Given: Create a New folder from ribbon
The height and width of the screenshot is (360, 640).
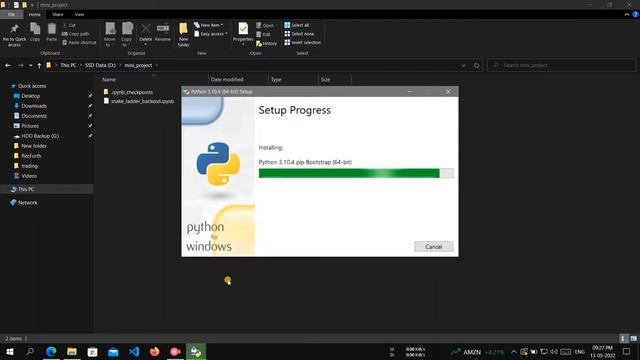Looking at the screenshot, I should [x=183, y=35].
